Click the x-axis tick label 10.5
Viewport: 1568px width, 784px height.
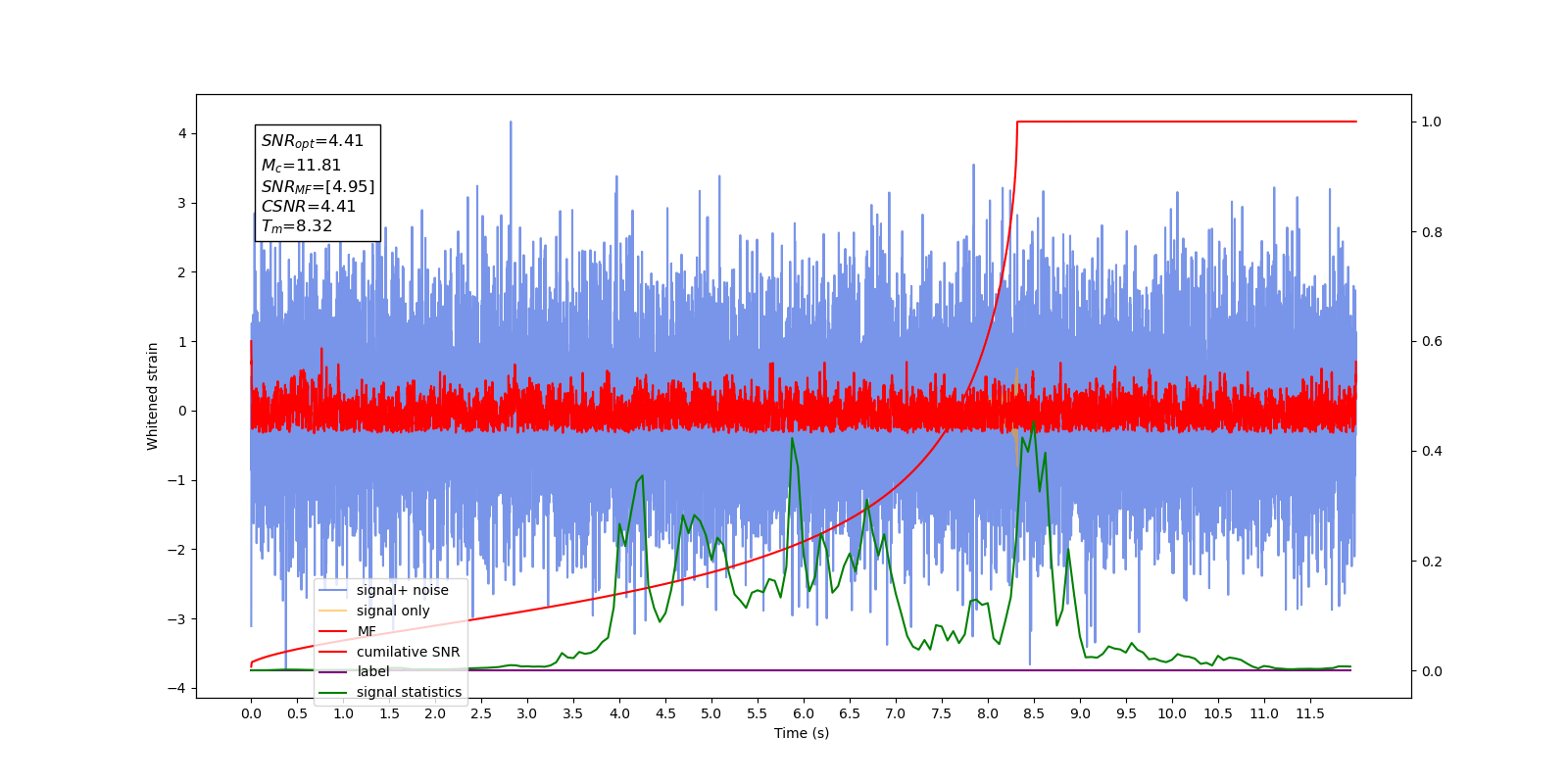[x=1218, y=713]
